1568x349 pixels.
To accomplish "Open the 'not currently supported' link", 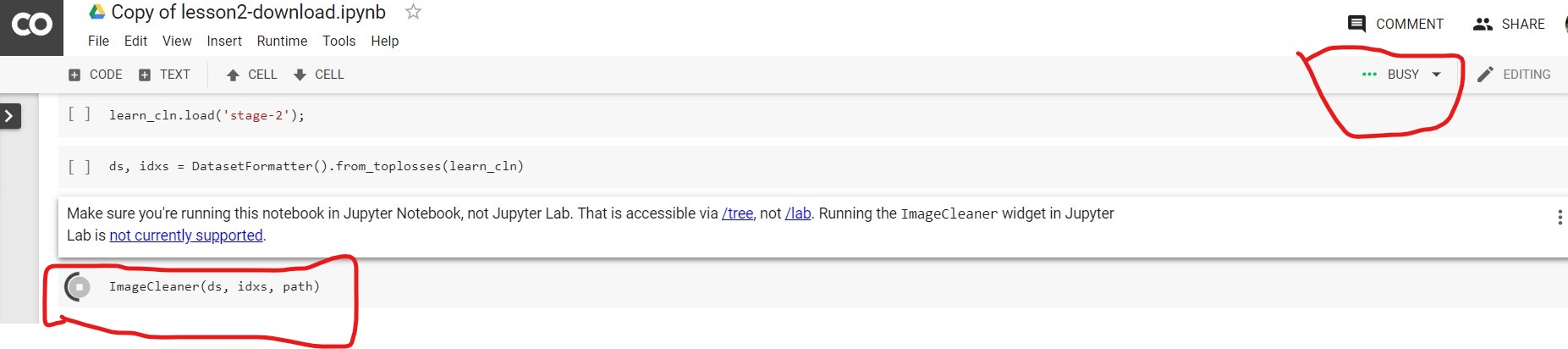I will point(186,235).
